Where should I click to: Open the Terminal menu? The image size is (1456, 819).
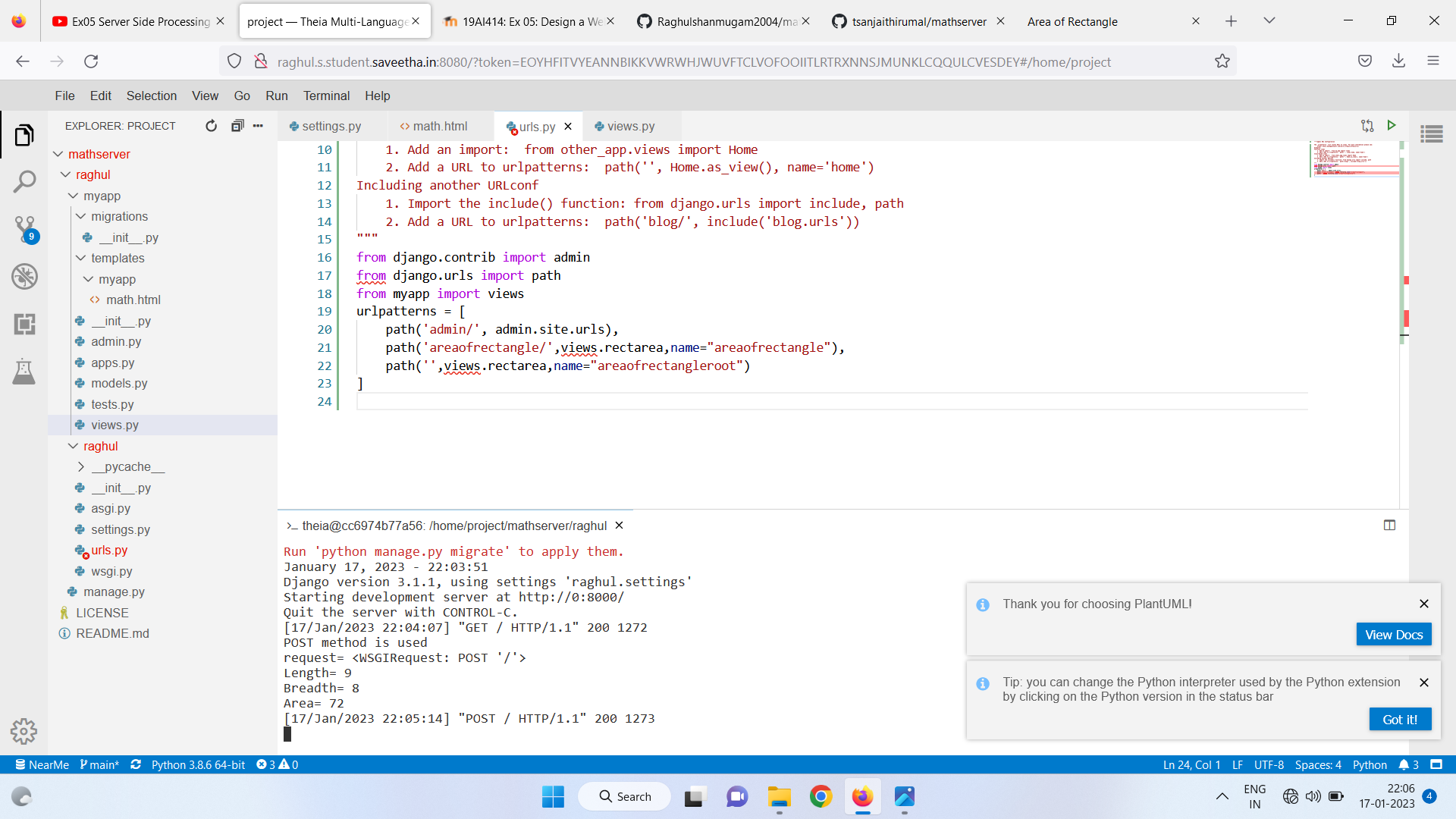(x=326, y=96)
